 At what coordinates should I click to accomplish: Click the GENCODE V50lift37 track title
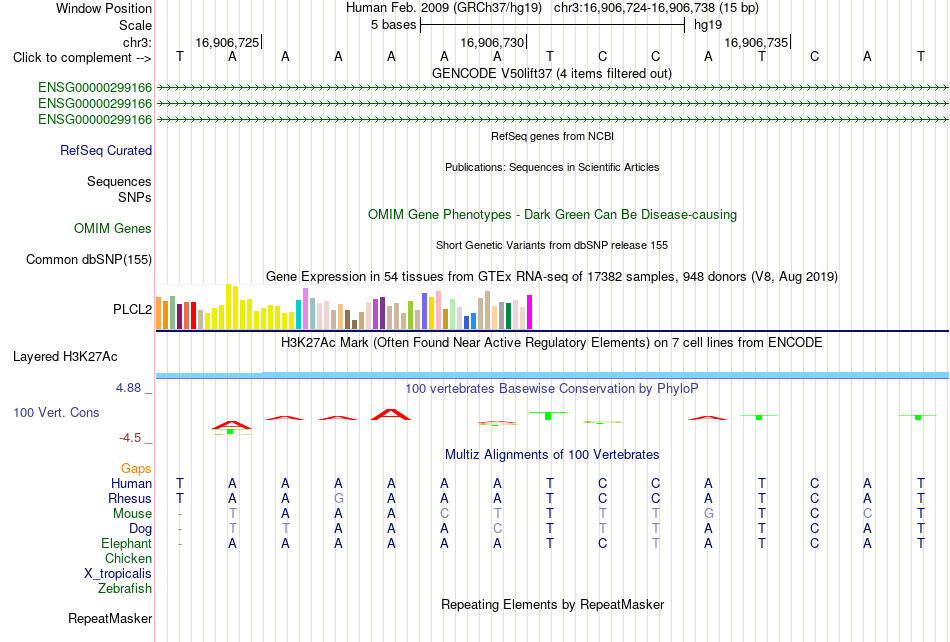[x=552, y=74]
